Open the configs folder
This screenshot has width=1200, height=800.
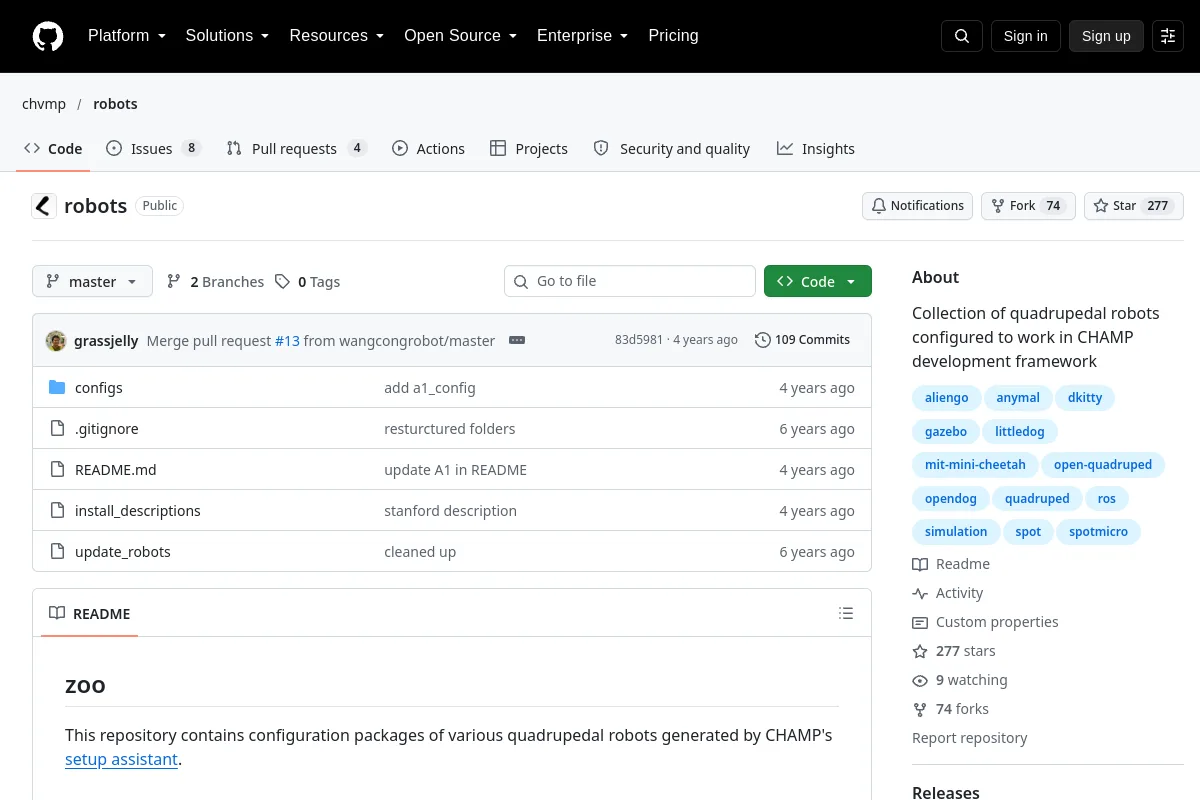(x=99, y=388)
